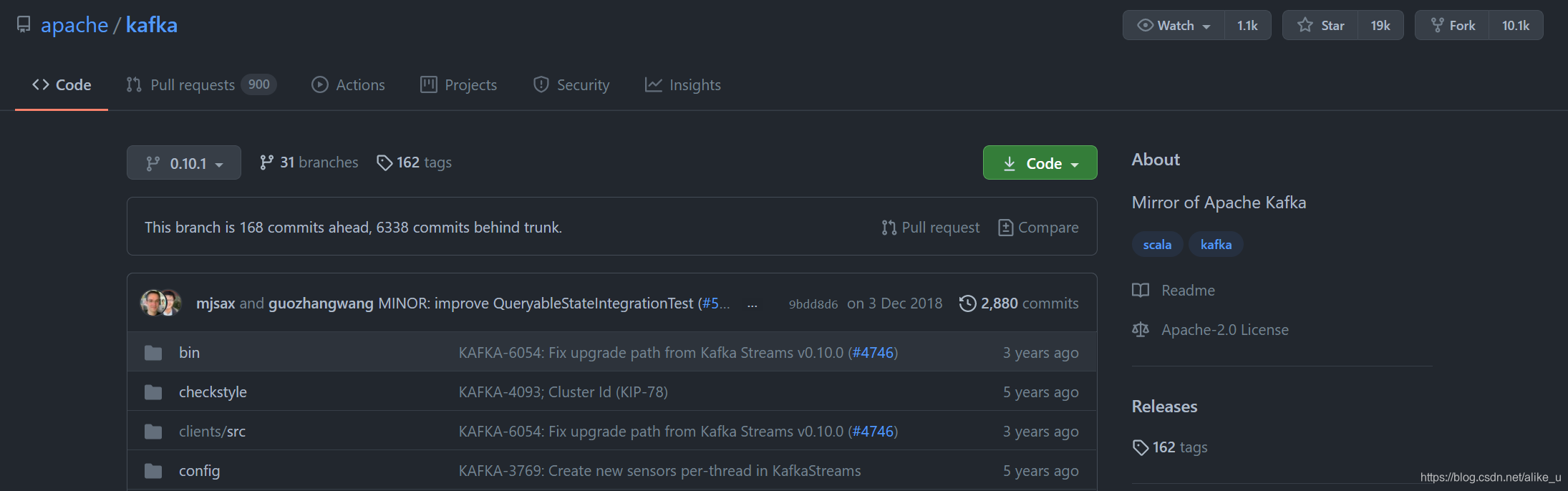The image size is (1568, 491).
Task: Switch to the Code tab
Action: 62,84
